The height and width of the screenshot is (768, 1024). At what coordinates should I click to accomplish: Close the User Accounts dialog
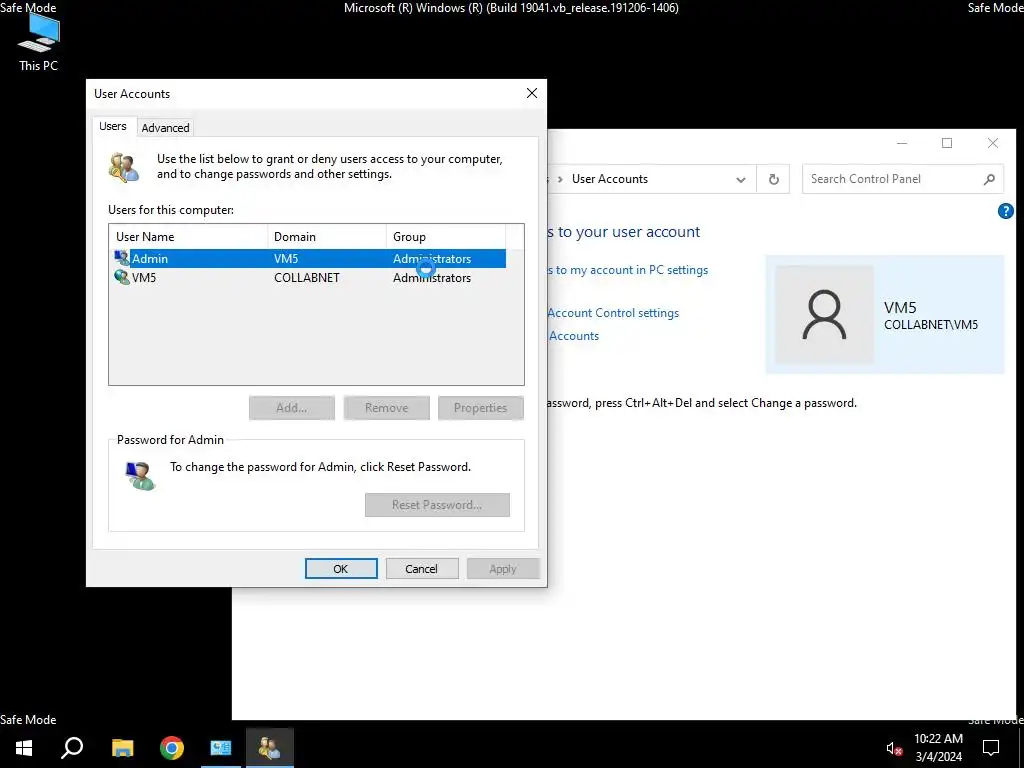point(532,93)
